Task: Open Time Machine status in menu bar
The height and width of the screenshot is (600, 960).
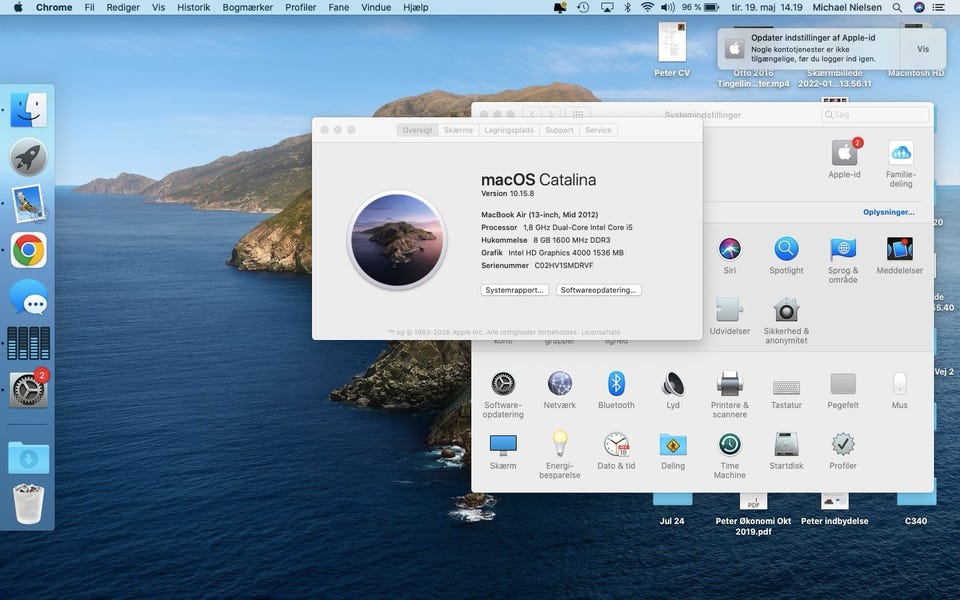Action: click(x=583, y=7)
